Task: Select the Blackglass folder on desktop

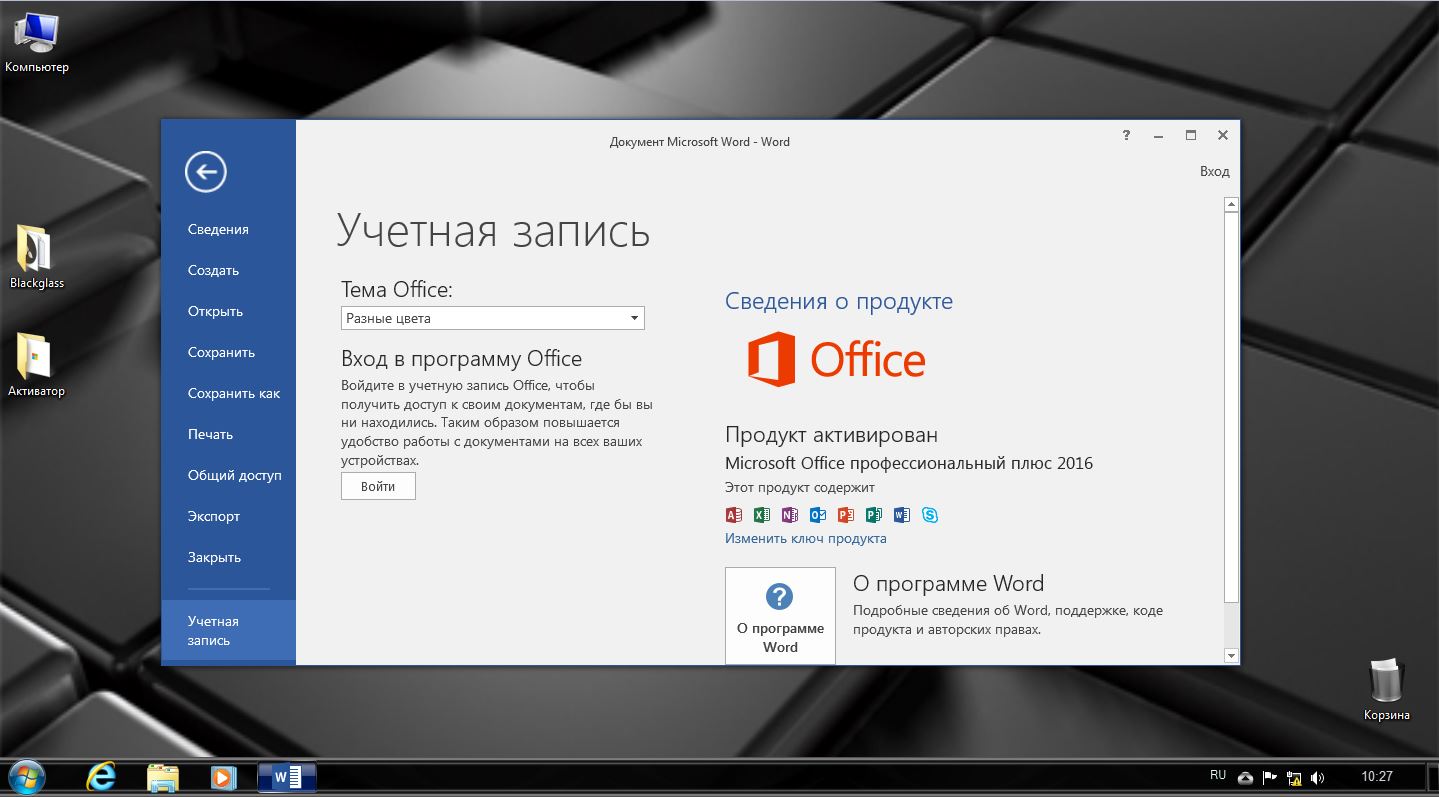Action: coord(37,256)
